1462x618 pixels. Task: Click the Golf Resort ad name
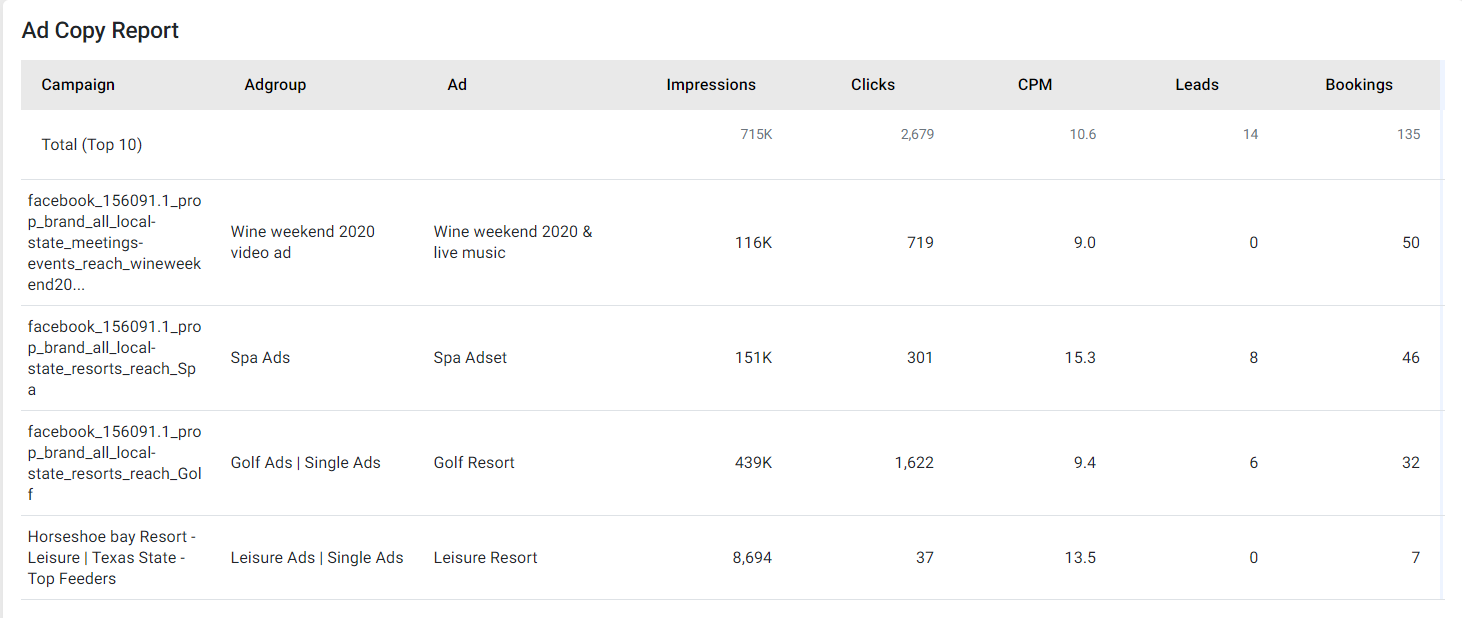coord(474,463)
